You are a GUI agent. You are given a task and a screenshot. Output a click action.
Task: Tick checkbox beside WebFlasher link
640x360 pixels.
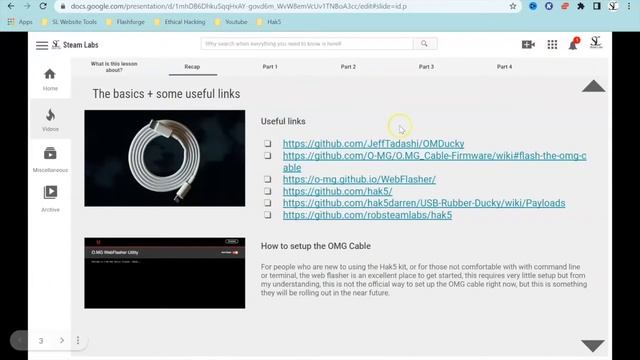(268, 179)
